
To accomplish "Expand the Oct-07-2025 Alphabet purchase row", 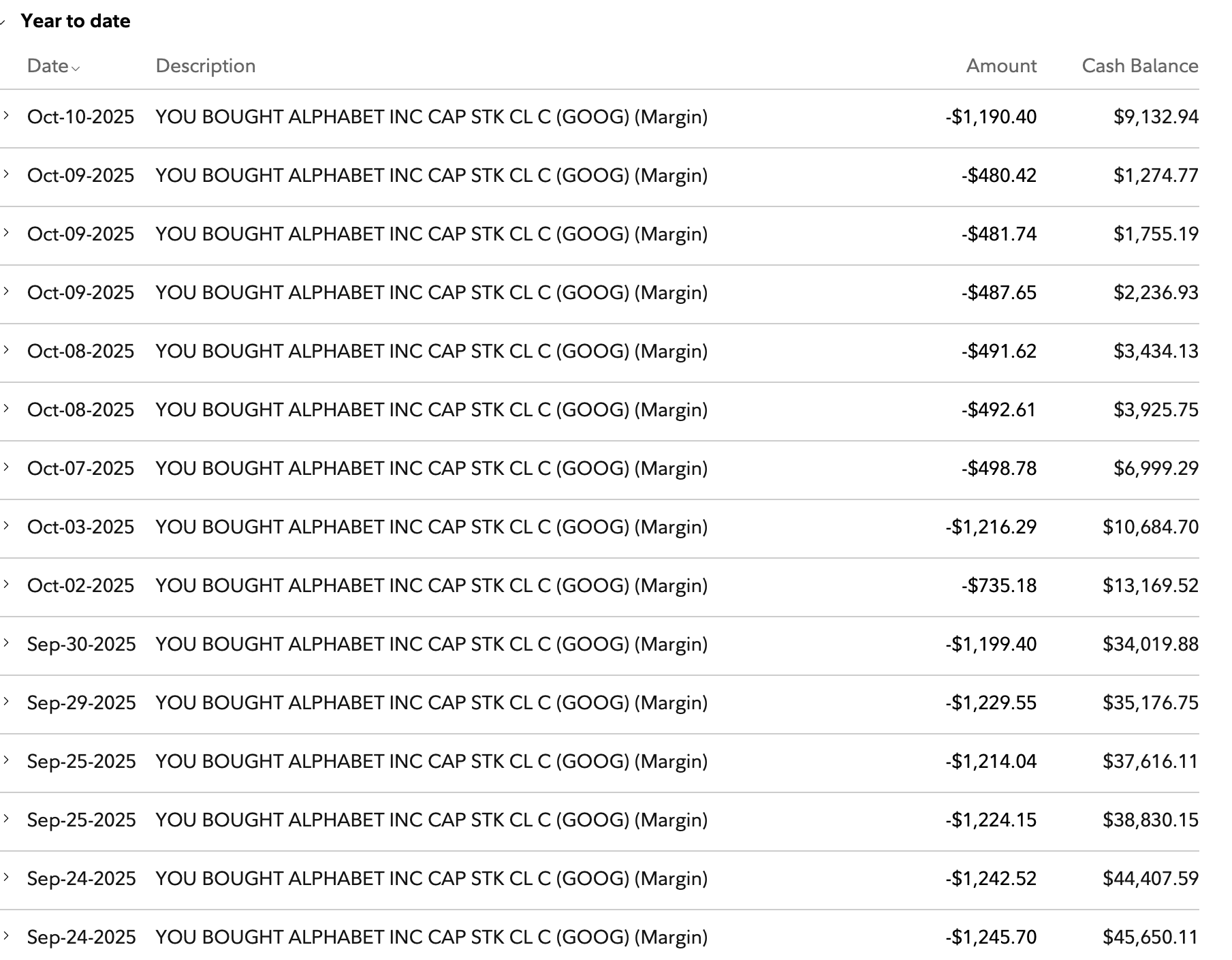I will (x=7, y=468).
